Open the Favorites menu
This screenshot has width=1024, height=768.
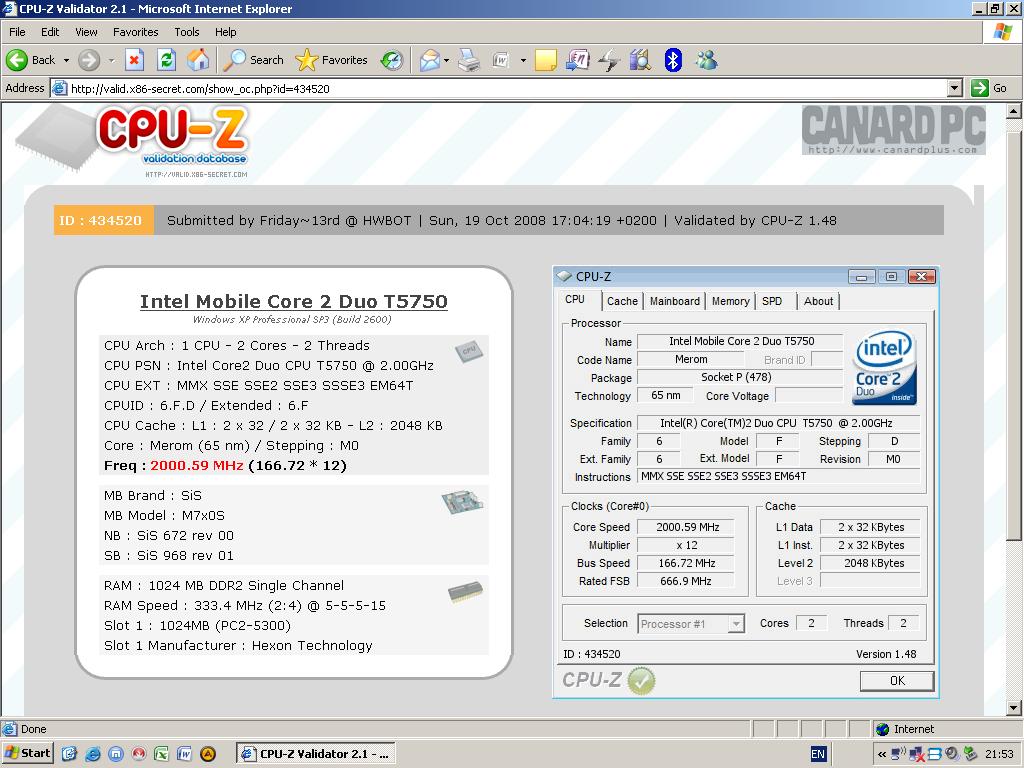click(135, 32)
